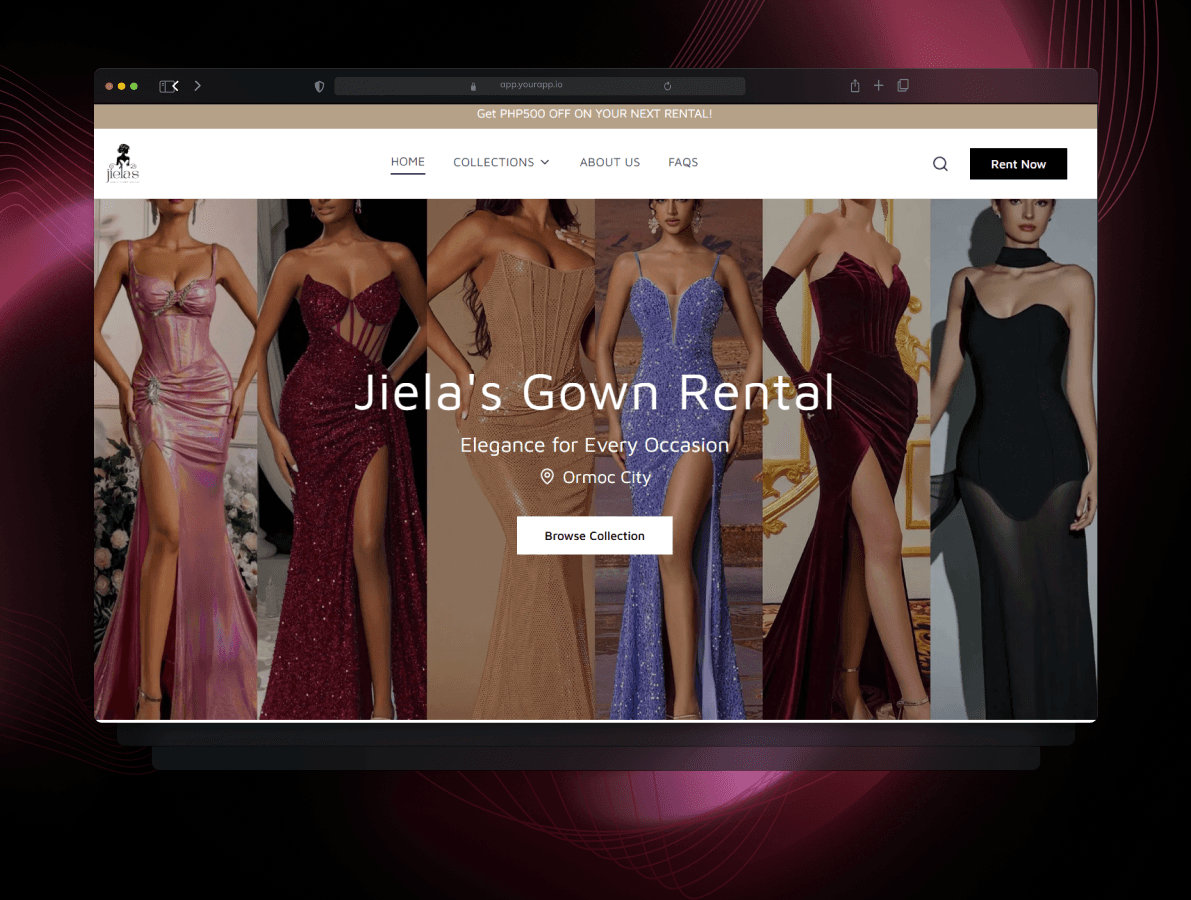Reload the page with refresh icon

click(x=667, y=86)
